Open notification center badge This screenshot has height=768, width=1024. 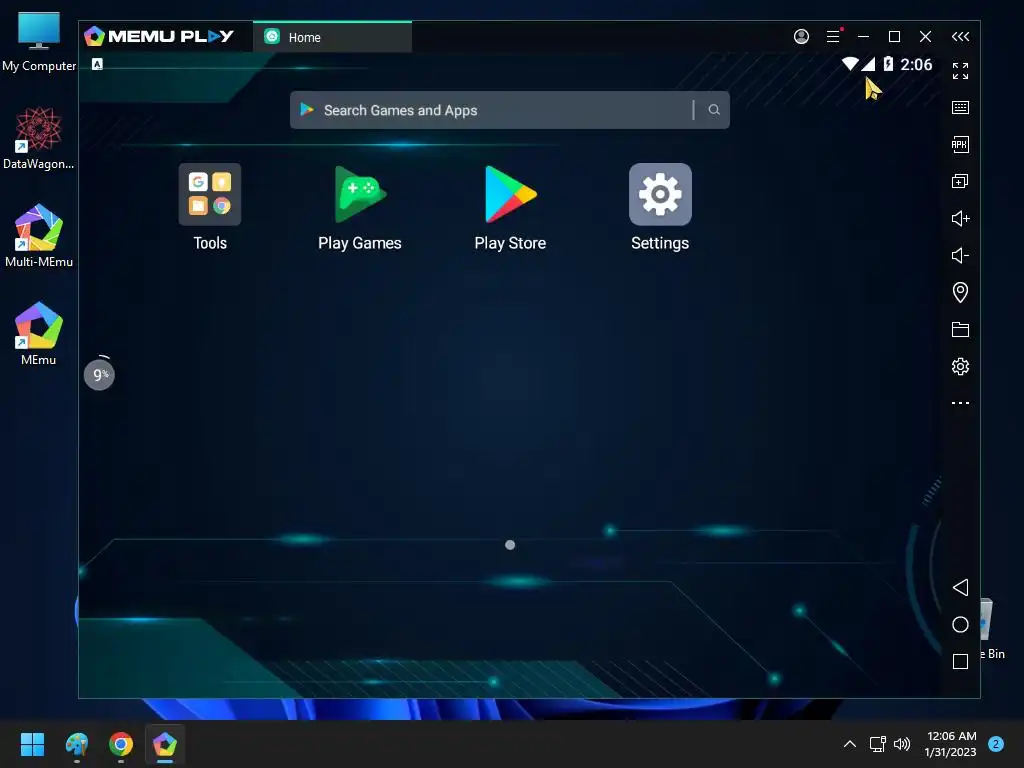[996, 744]
